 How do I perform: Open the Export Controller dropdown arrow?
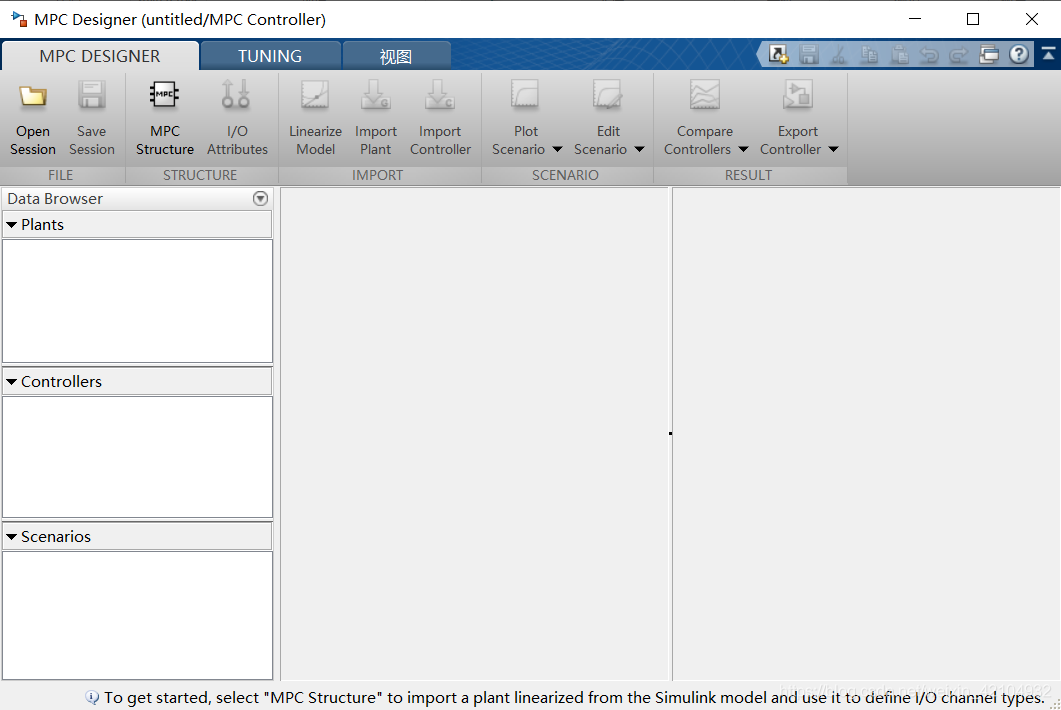[x=833, y=150]
